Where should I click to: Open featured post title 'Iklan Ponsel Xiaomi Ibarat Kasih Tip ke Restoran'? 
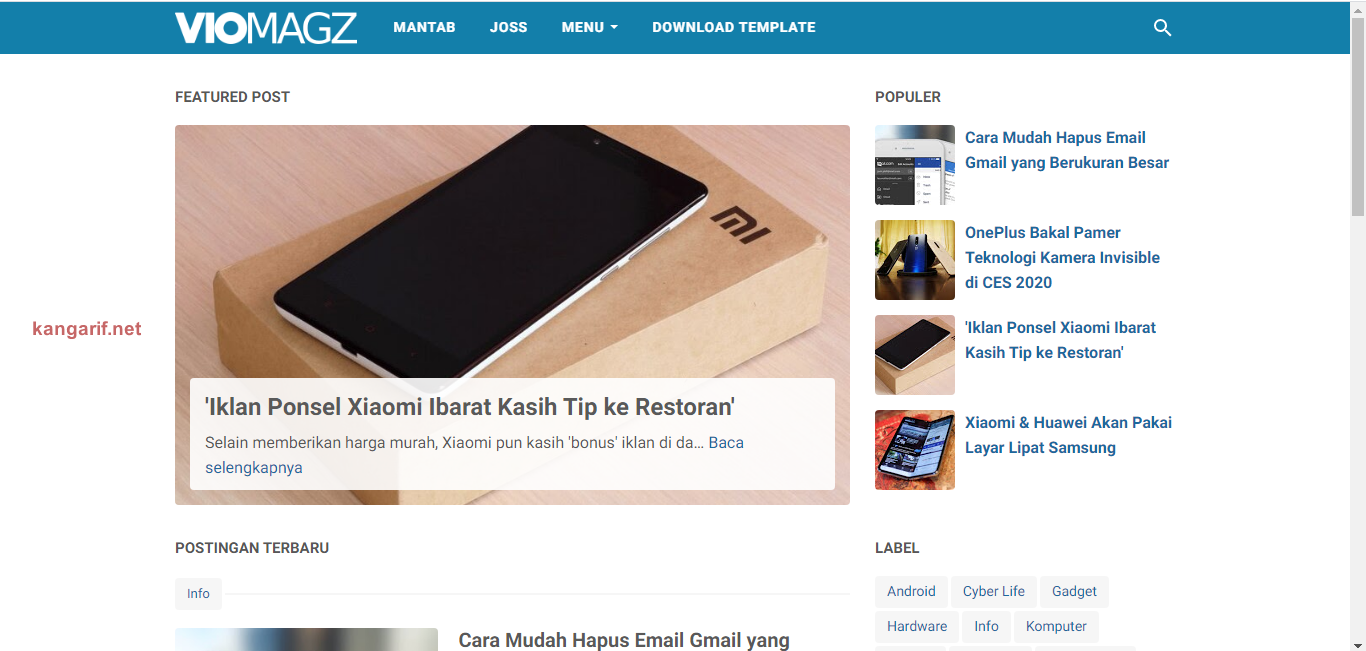click(x=470, y=407)
